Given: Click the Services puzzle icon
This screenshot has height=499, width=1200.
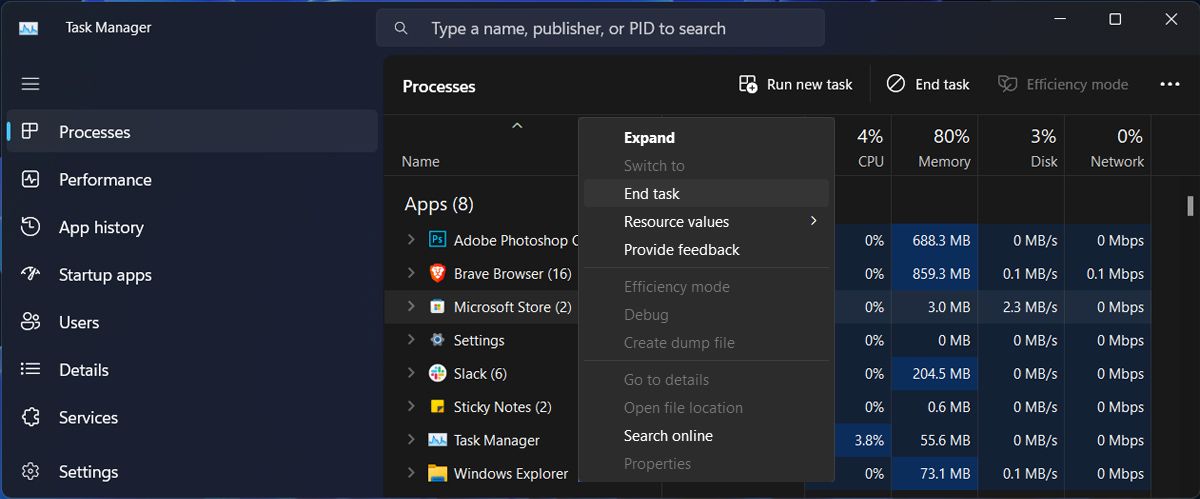Looking at the screenshot, I should coord(30,417).
